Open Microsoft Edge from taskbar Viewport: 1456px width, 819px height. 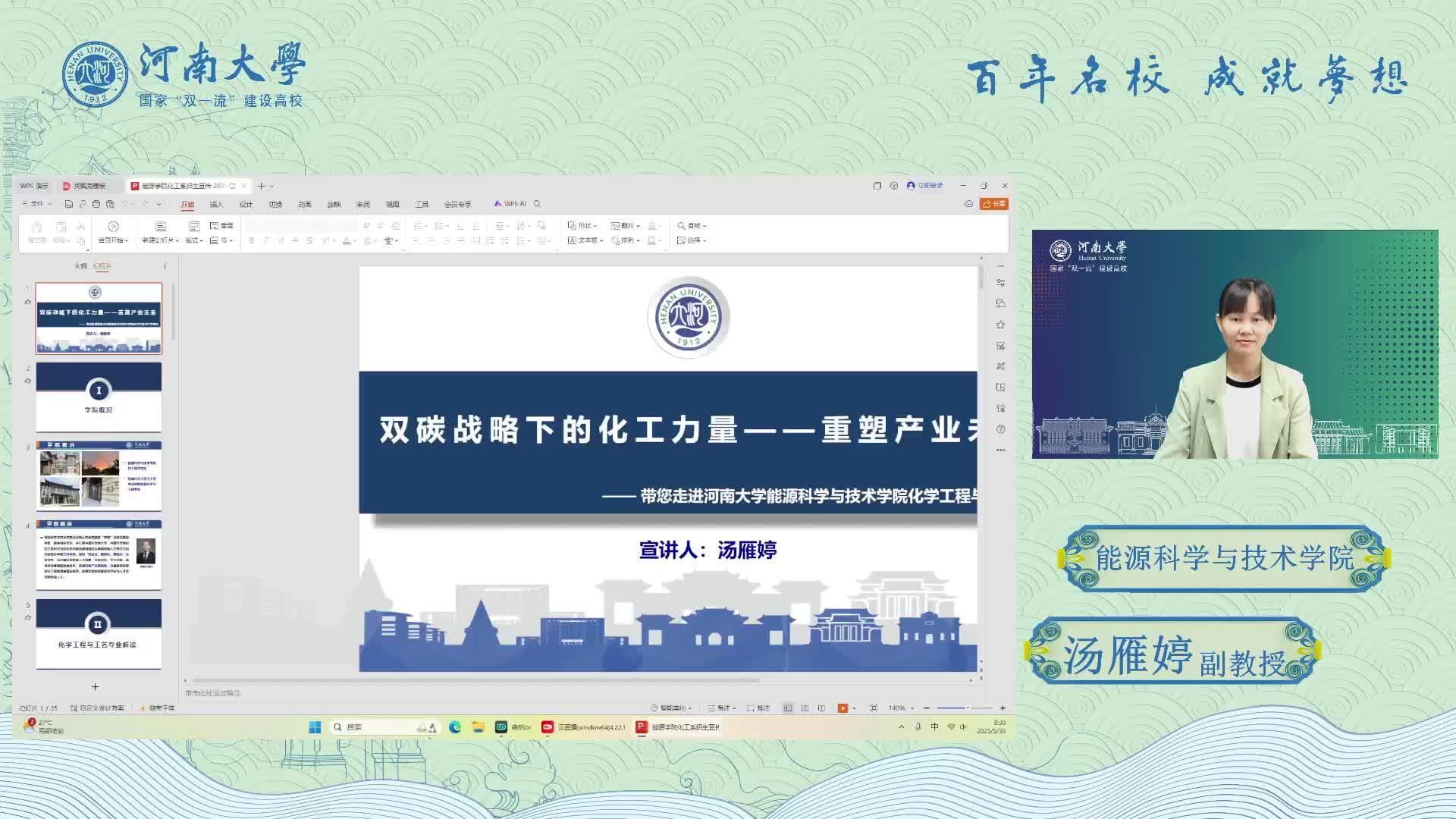click(x=455, y=727)
